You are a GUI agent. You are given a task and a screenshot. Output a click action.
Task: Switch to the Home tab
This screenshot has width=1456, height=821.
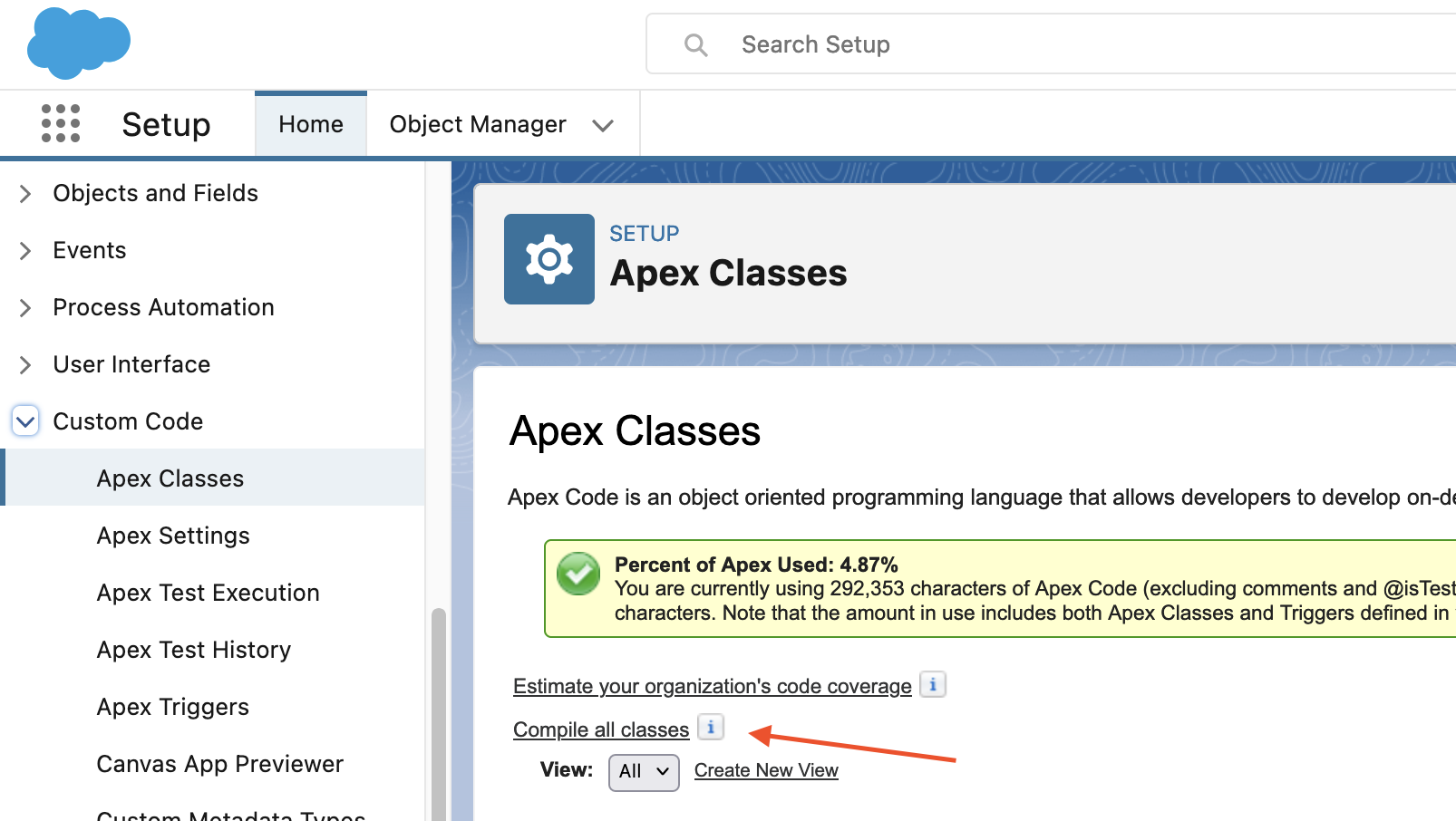coord(311,124)
